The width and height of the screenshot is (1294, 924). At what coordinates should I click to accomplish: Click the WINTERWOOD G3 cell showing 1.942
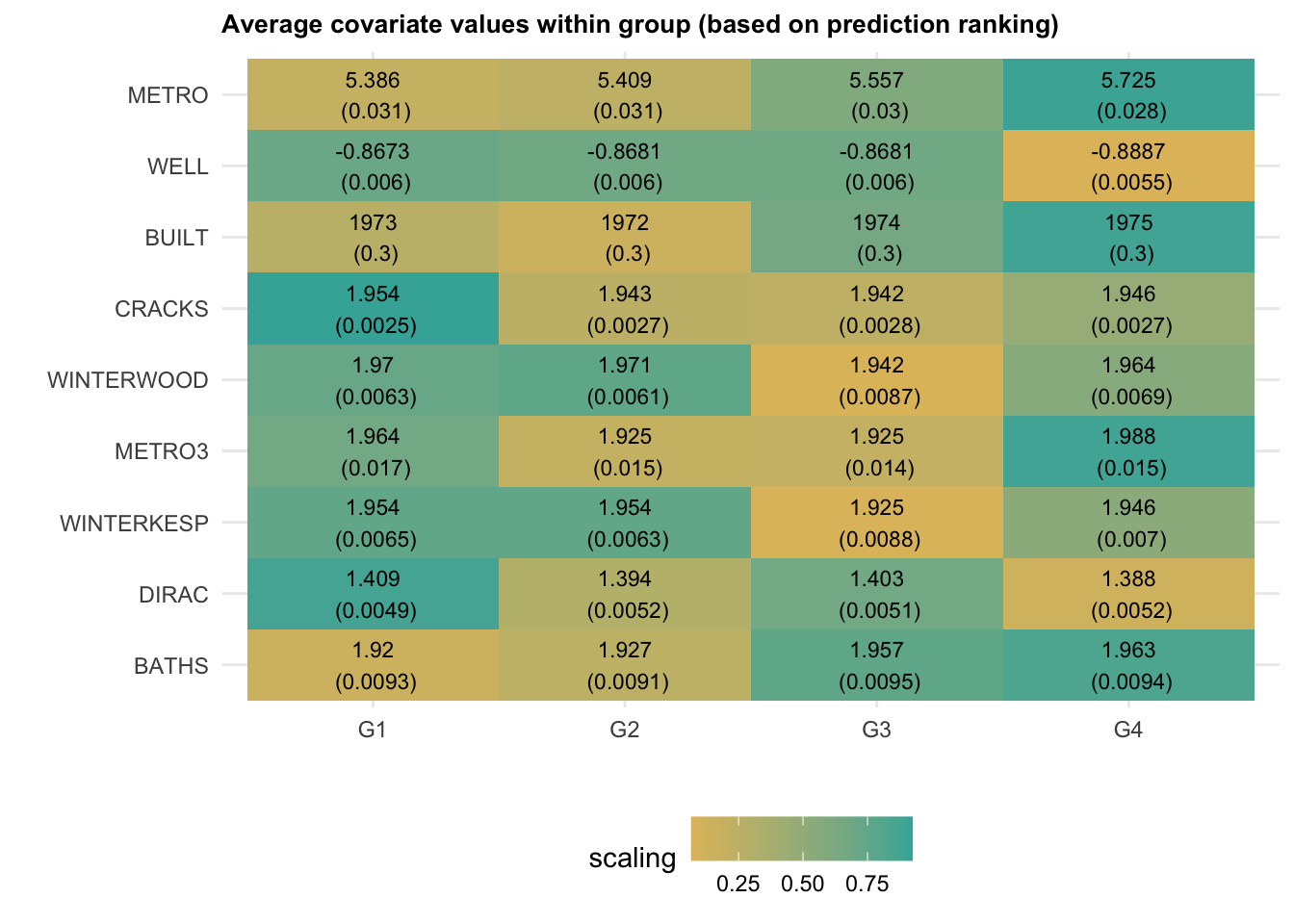coord(877,380)
